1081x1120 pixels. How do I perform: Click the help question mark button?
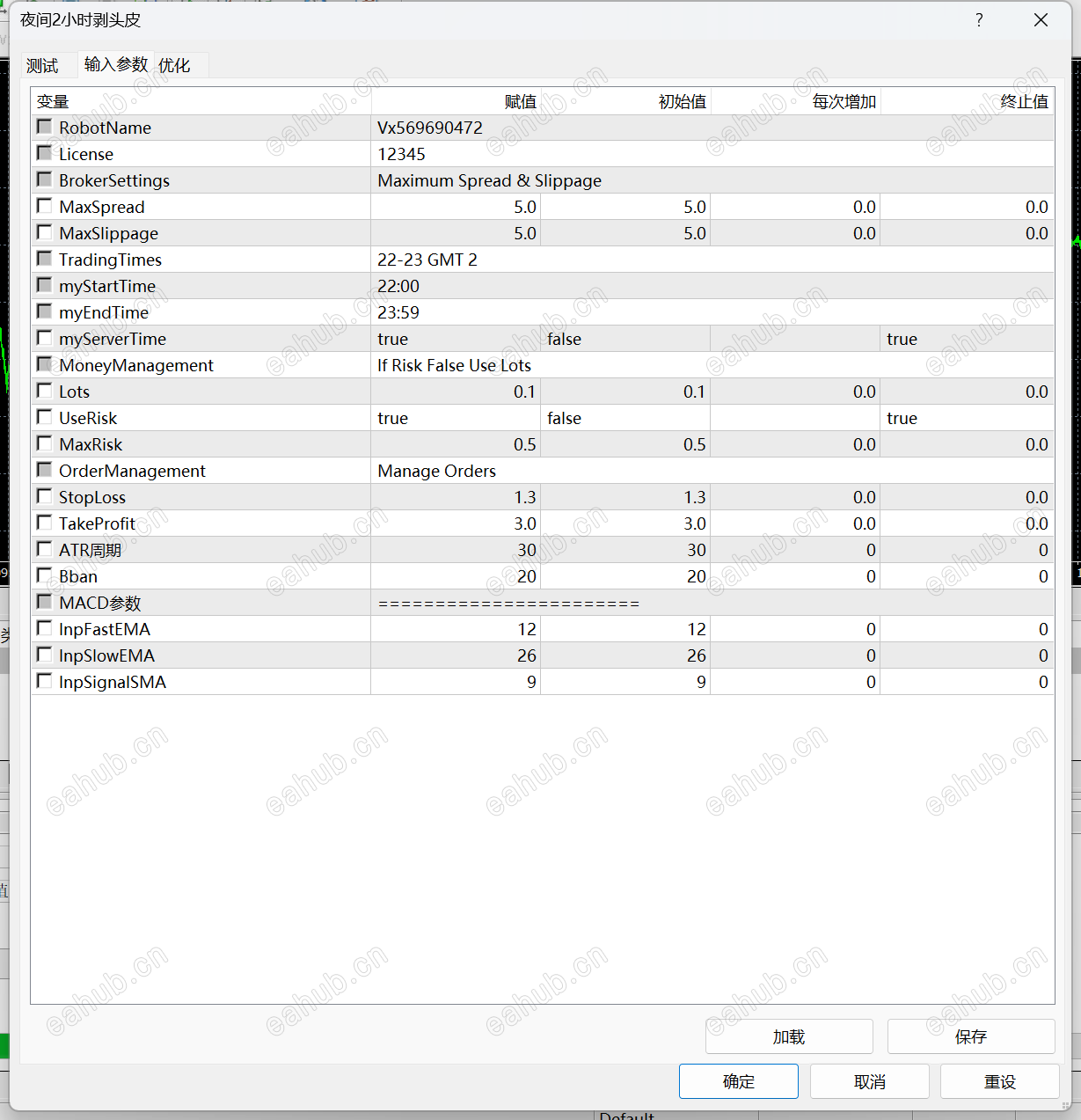[979, 20]
